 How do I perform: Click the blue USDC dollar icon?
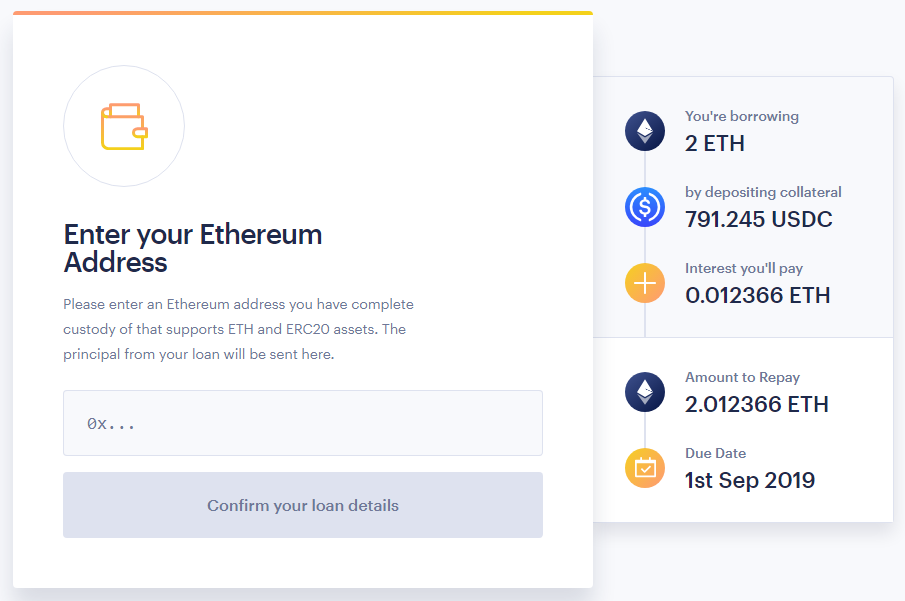coord(645,207)
